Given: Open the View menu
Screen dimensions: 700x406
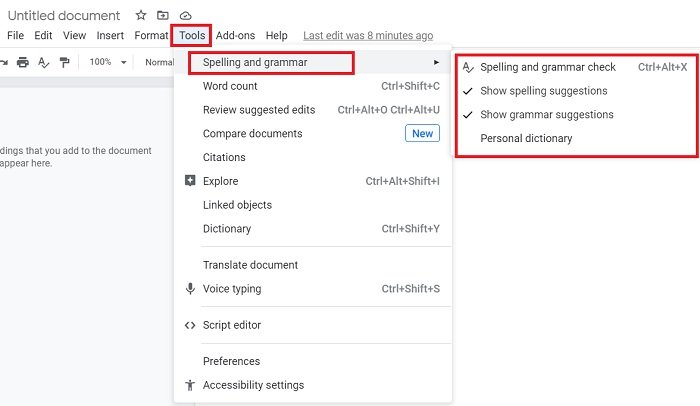Looking at the screenshot, I should click(74, 35).
